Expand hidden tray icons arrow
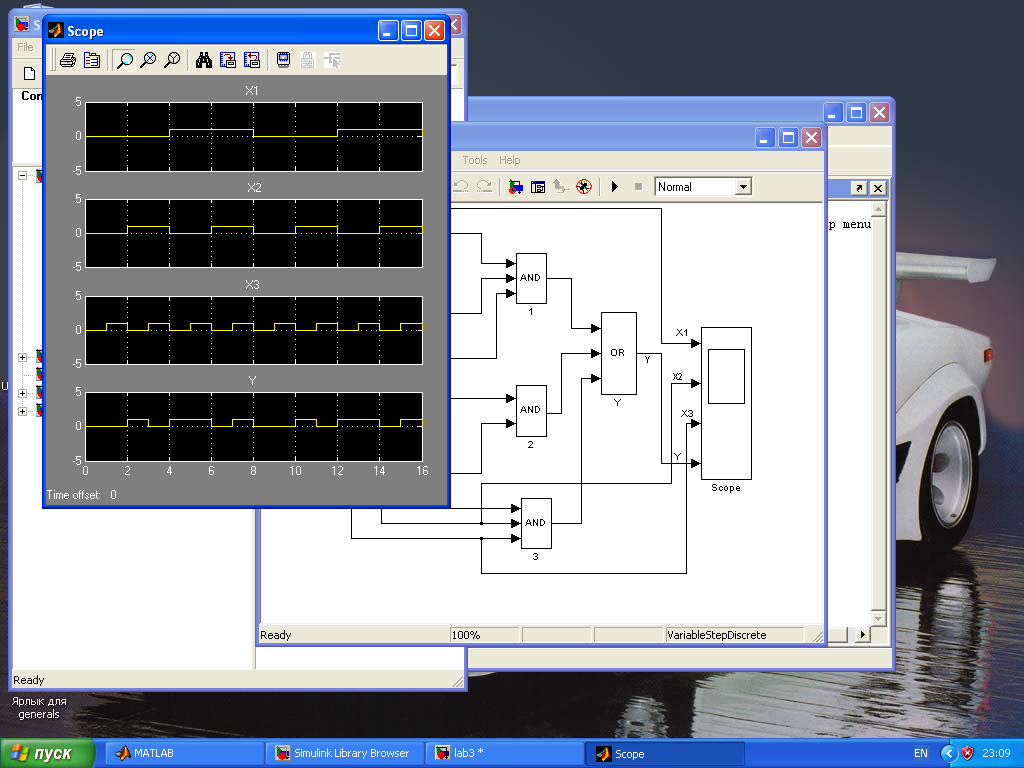Image resolution: width=1024 pixels, height=768 pixels. [949, 753]
